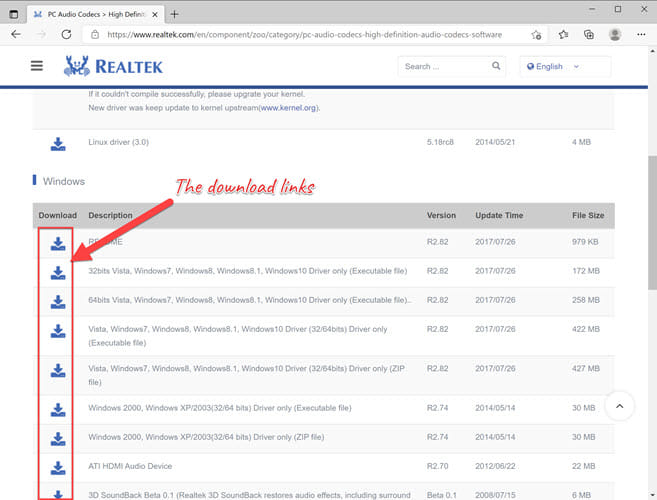
Task: Download the README file icon
Action: point(58,244)
